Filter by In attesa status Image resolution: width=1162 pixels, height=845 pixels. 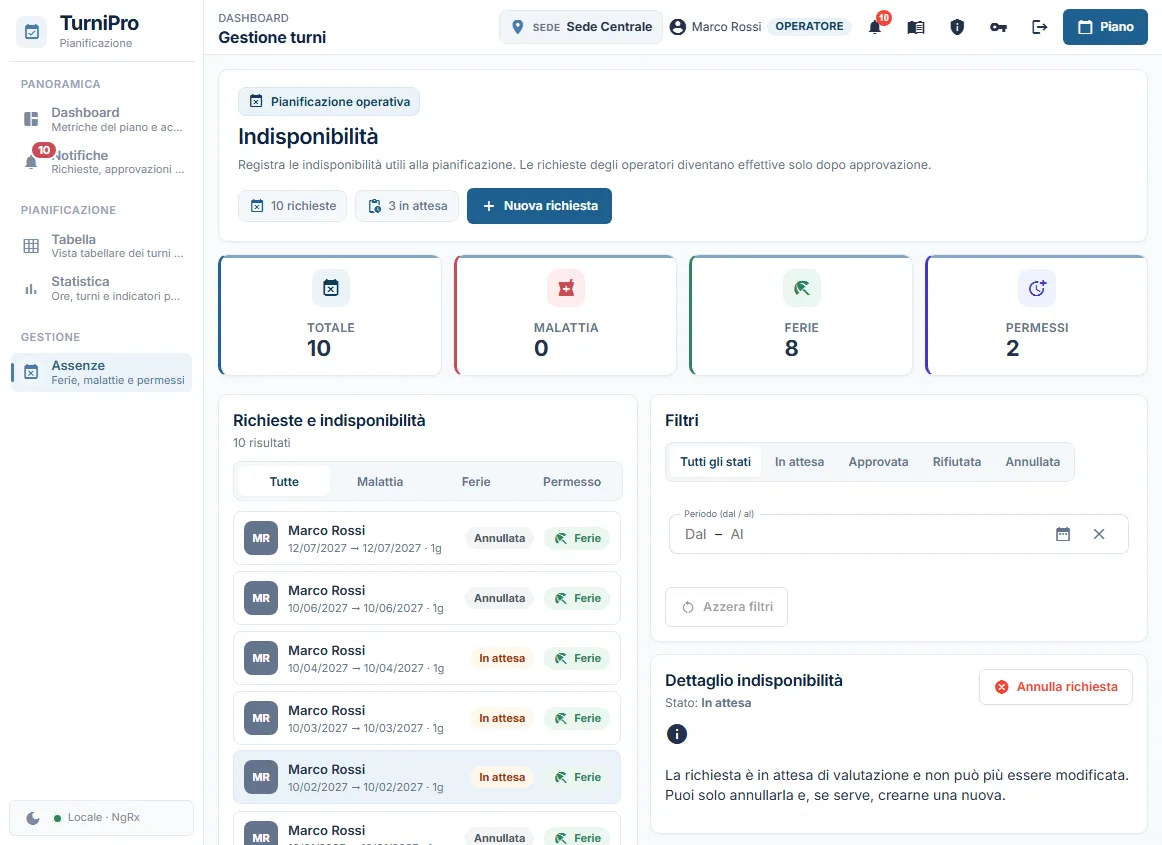tap(800, 462)
